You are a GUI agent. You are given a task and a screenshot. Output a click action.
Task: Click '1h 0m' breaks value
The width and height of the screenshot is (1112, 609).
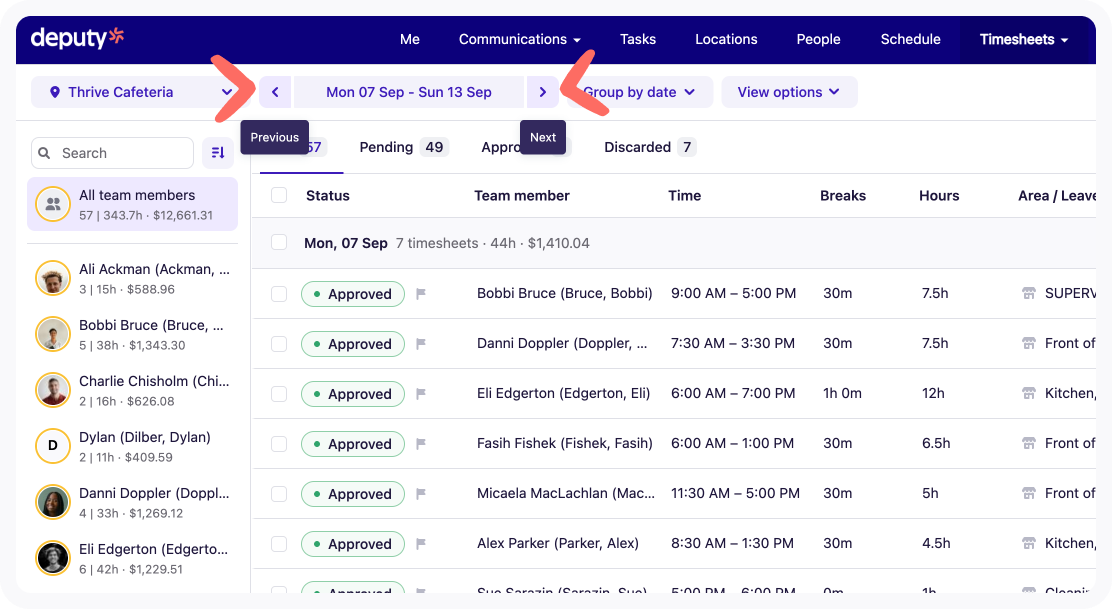843,393
